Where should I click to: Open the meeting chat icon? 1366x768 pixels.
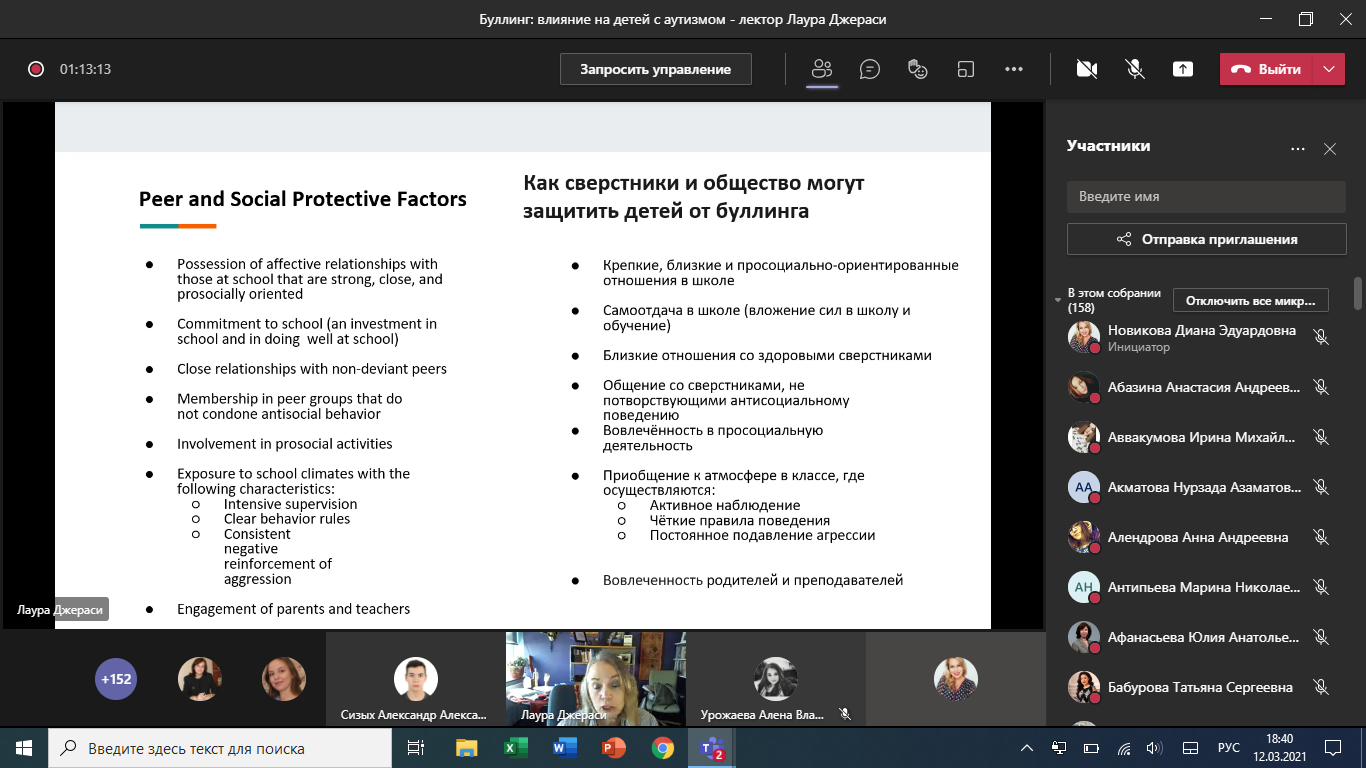tap(870, 69)
